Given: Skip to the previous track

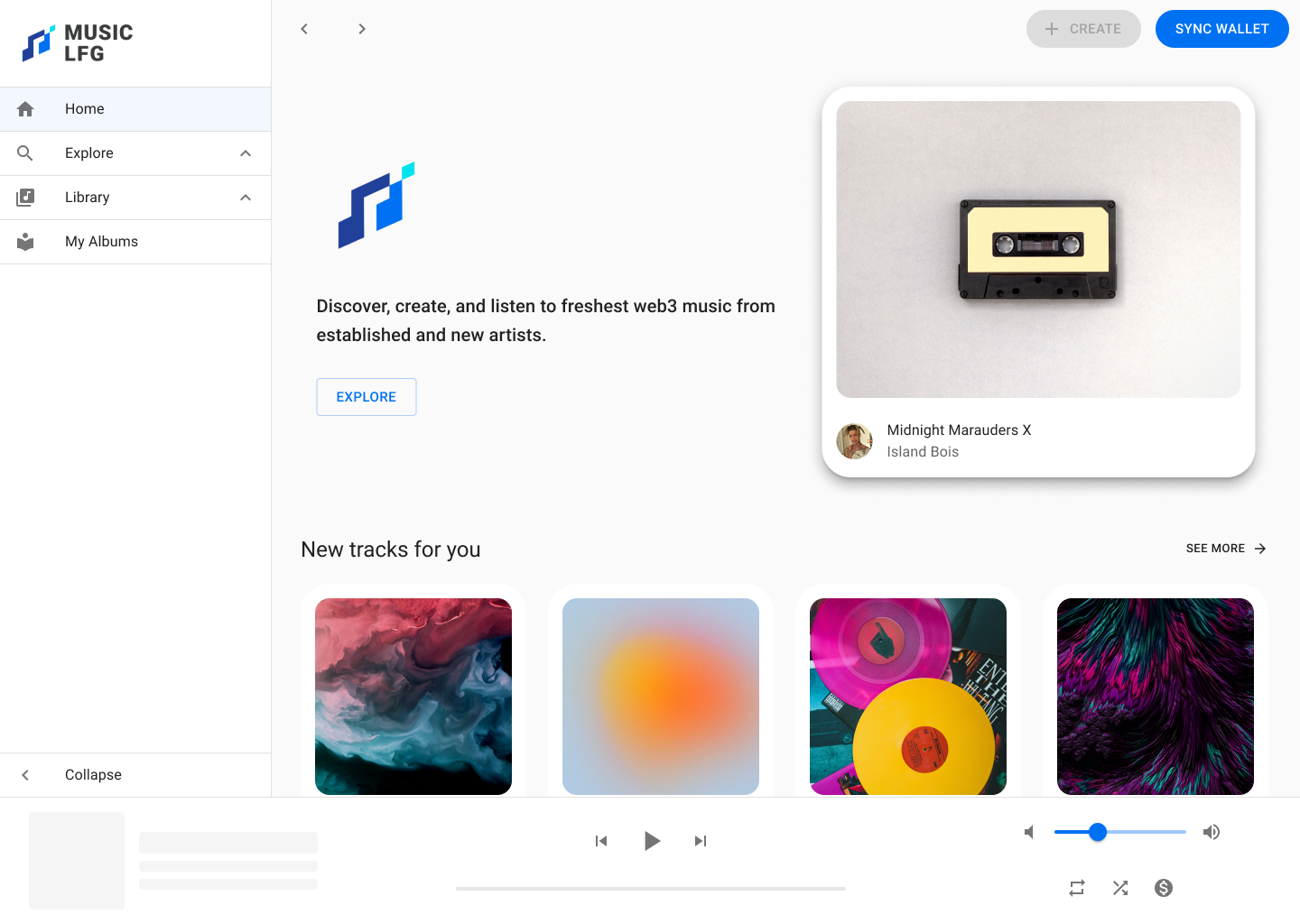Looking at the screenshot, I should [x=601, y=841].
